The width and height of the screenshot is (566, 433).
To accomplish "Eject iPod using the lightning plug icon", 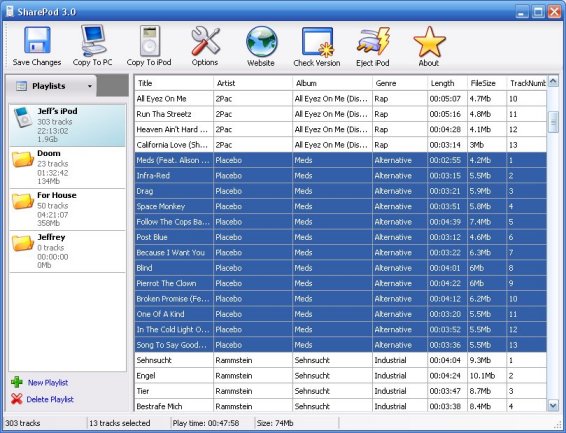I will pos(373,41).
